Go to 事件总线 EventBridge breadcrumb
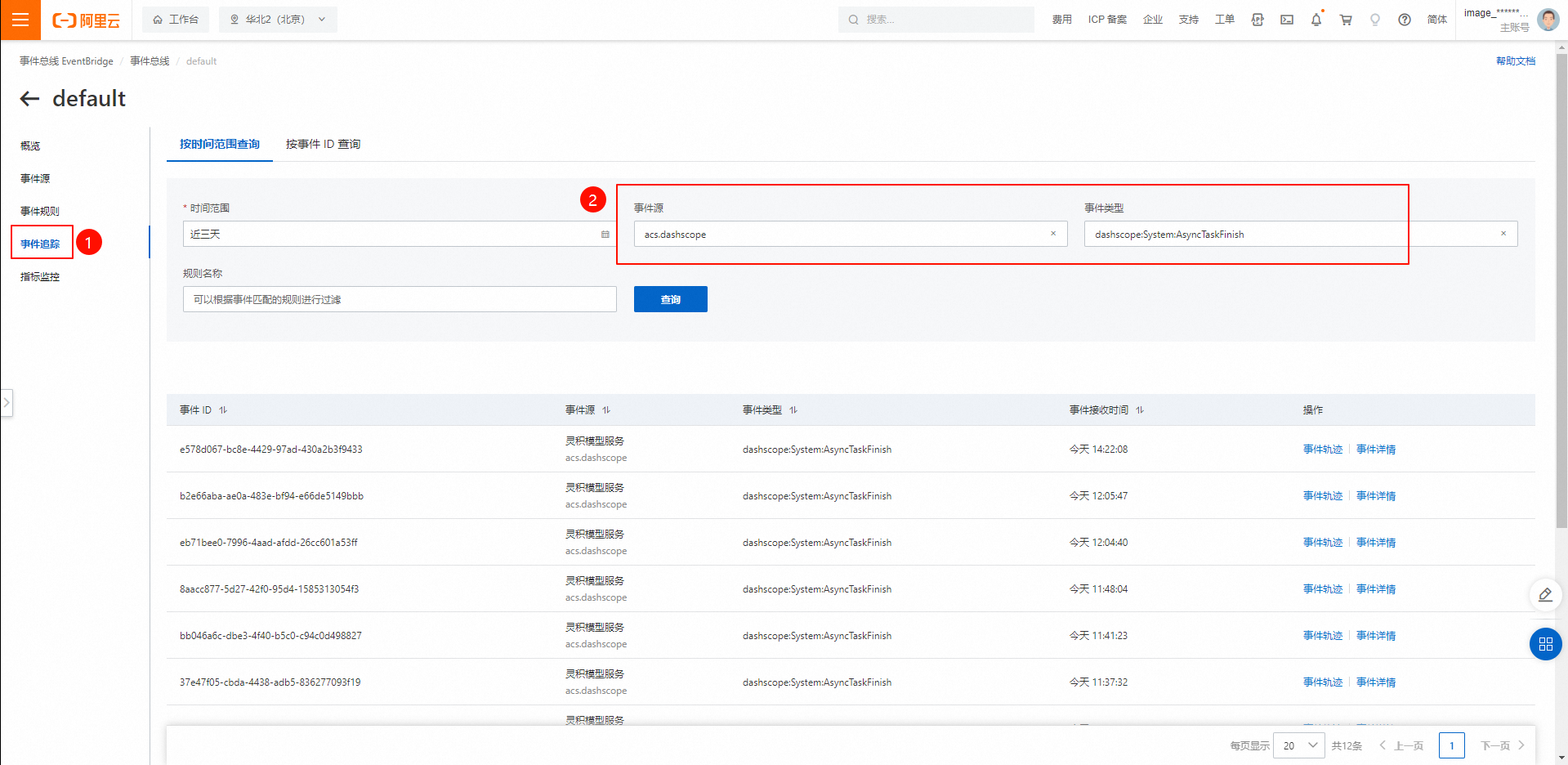 click(x=66, y=61)
